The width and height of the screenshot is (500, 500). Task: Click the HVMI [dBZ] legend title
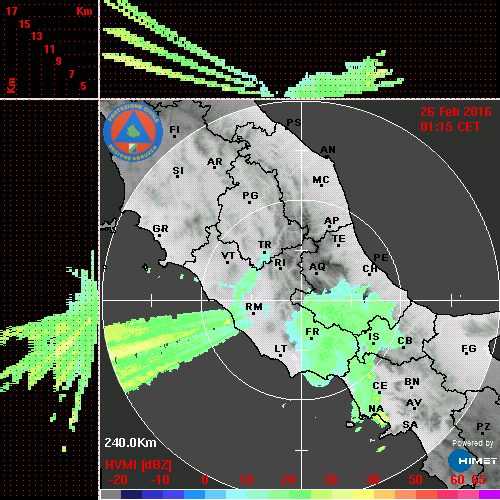[138, 465]
